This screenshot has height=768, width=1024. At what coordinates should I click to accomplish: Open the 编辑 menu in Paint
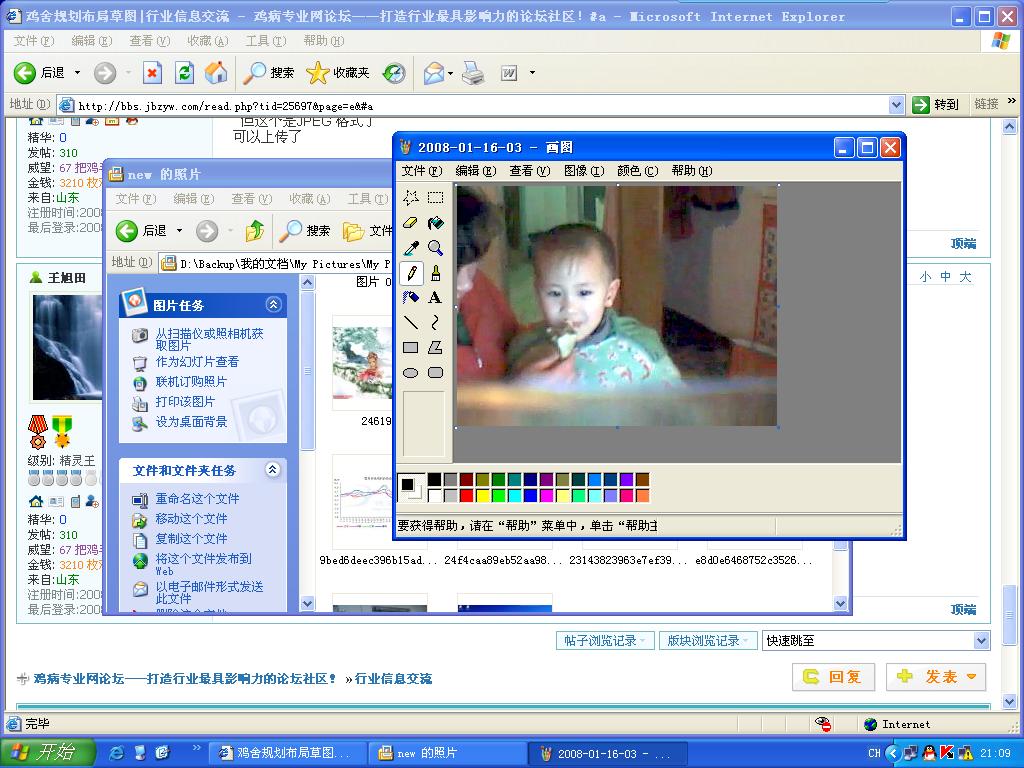475,171
